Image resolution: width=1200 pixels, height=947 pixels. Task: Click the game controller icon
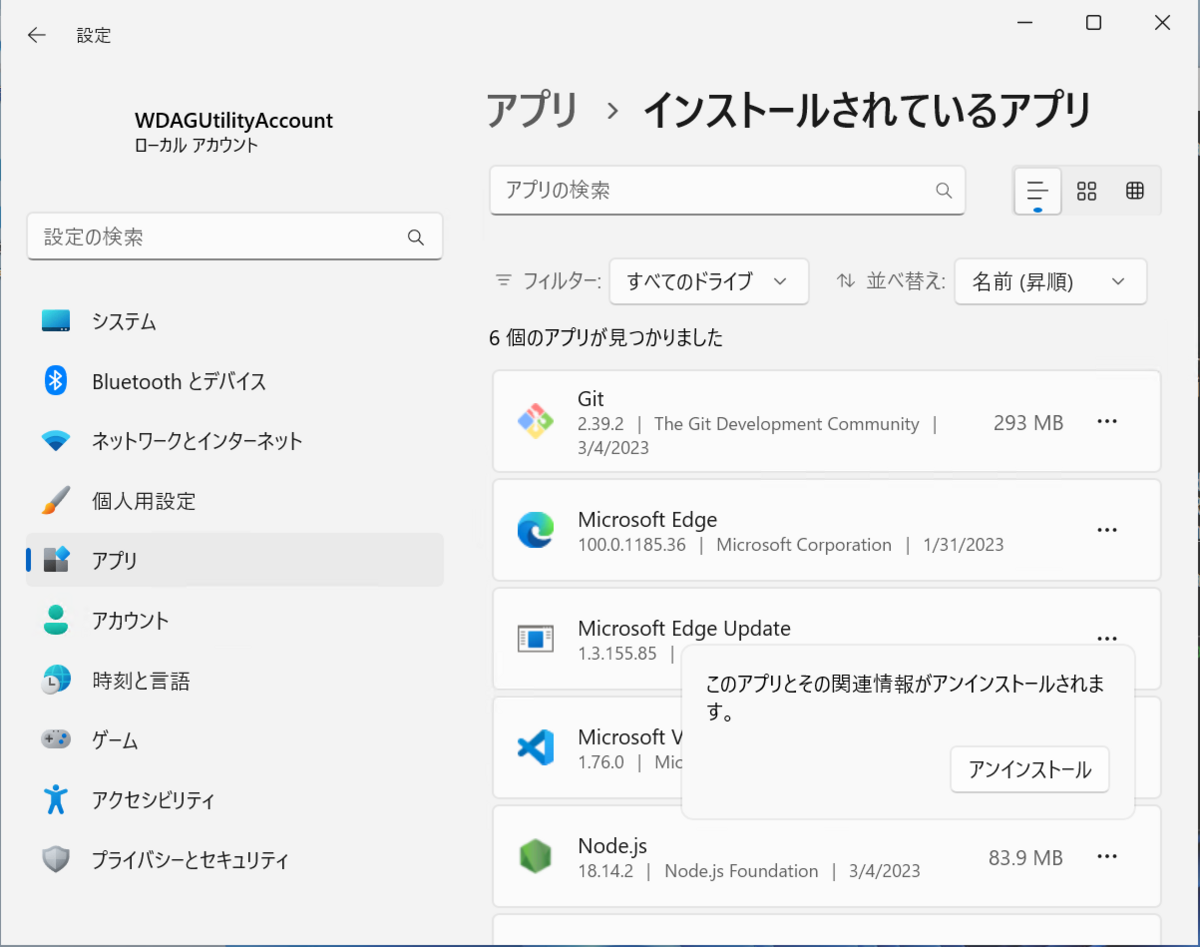tap(56, 740)
